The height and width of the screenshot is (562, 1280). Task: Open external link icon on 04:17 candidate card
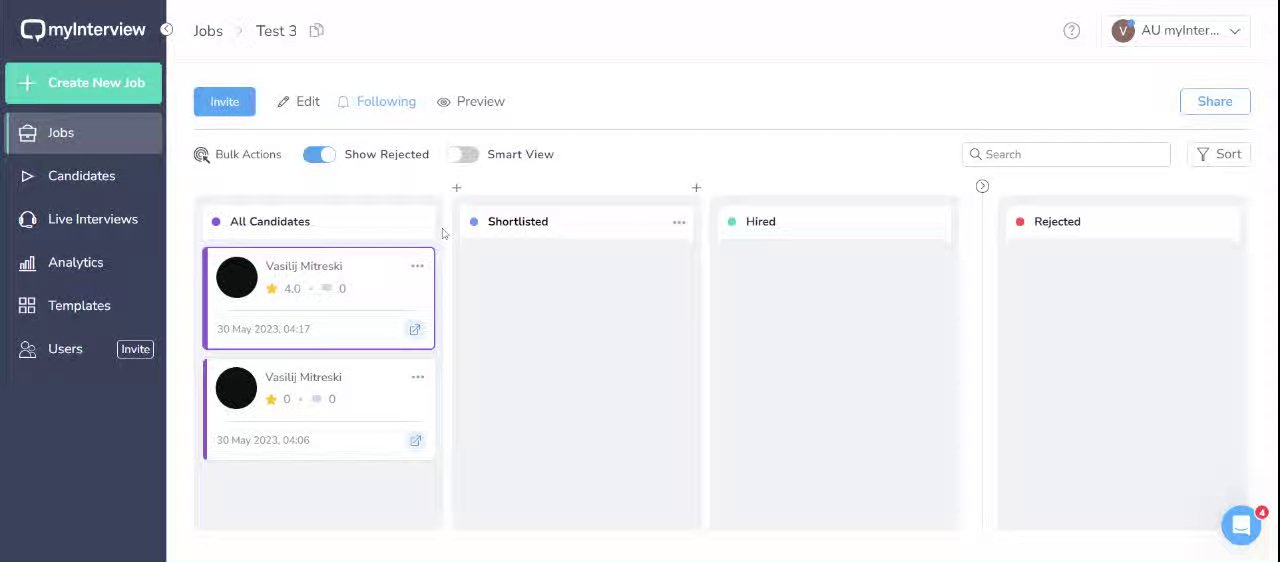[x=415, y=329]
